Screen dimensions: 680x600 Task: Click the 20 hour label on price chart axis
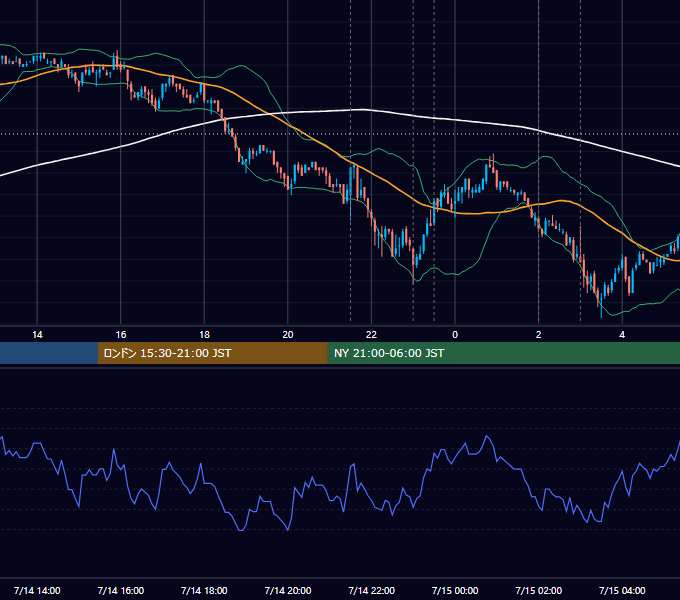click(x=288, y=335)
